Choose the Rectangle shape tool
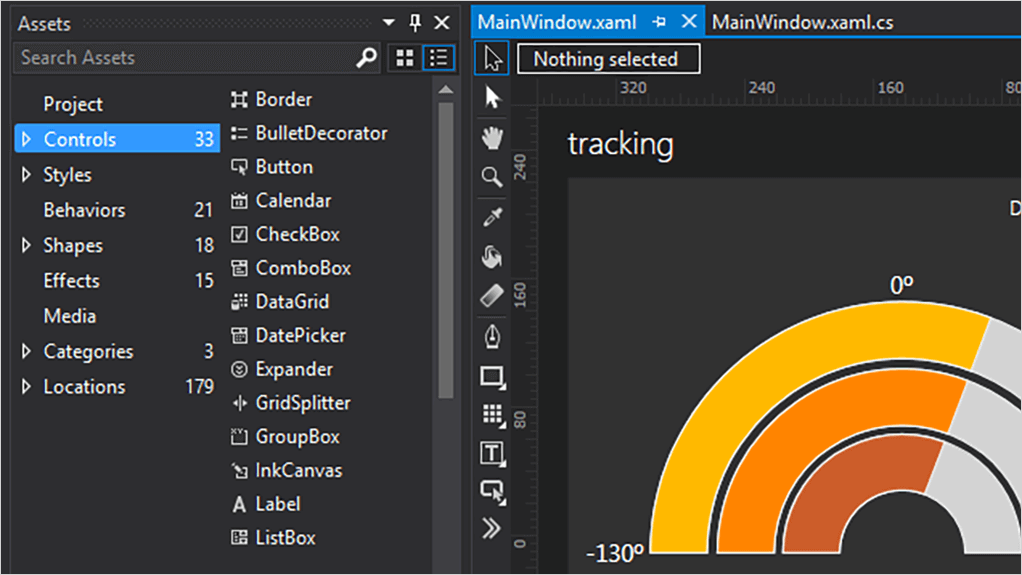 click(x=491, y=377)
